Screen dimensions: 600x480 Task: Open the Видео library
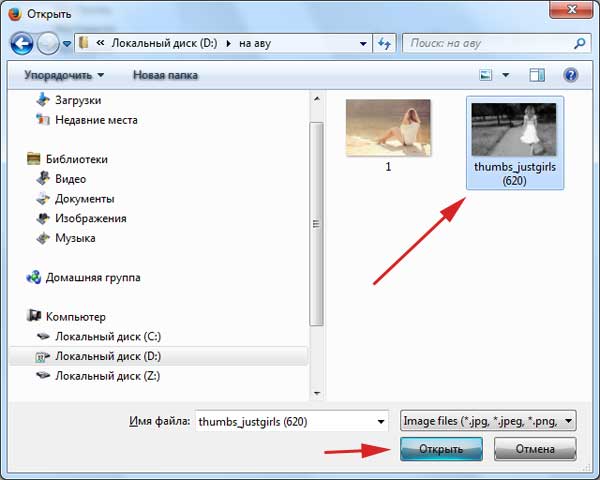[71, 179]
